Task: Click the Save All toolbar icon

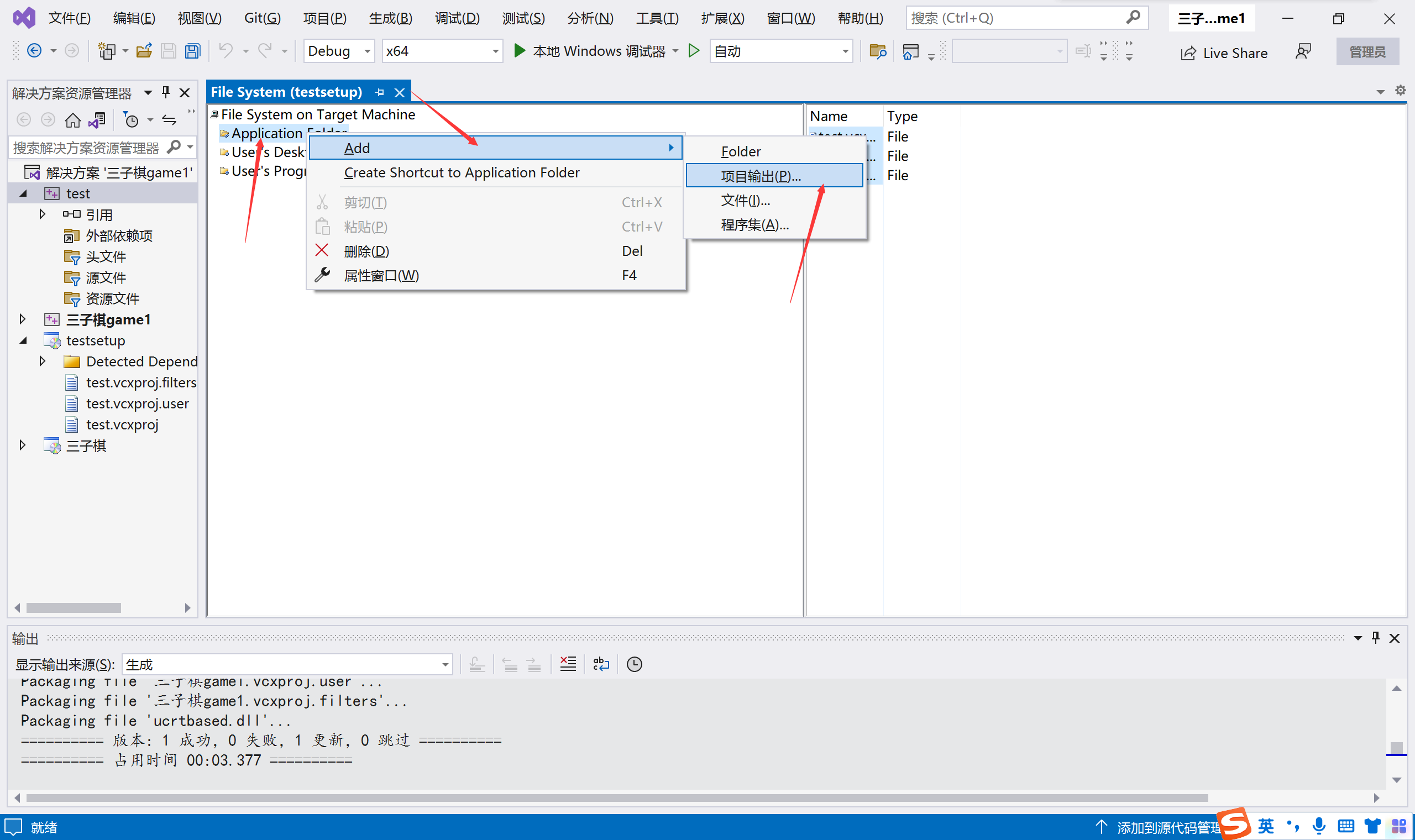Action: (193, 51)
